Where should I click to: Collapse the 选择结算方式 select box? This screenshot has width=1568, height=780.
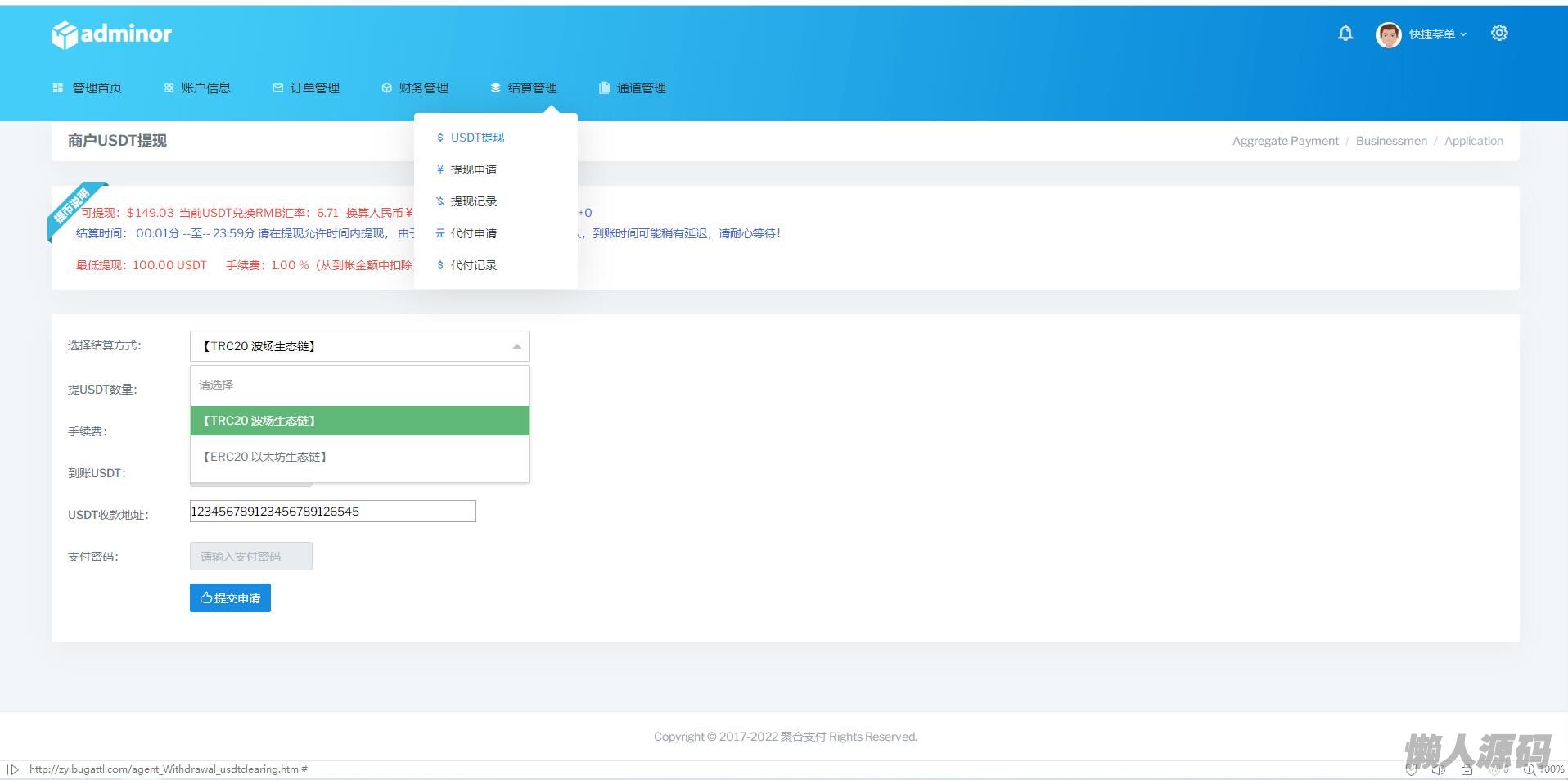(x=359, y=346)
